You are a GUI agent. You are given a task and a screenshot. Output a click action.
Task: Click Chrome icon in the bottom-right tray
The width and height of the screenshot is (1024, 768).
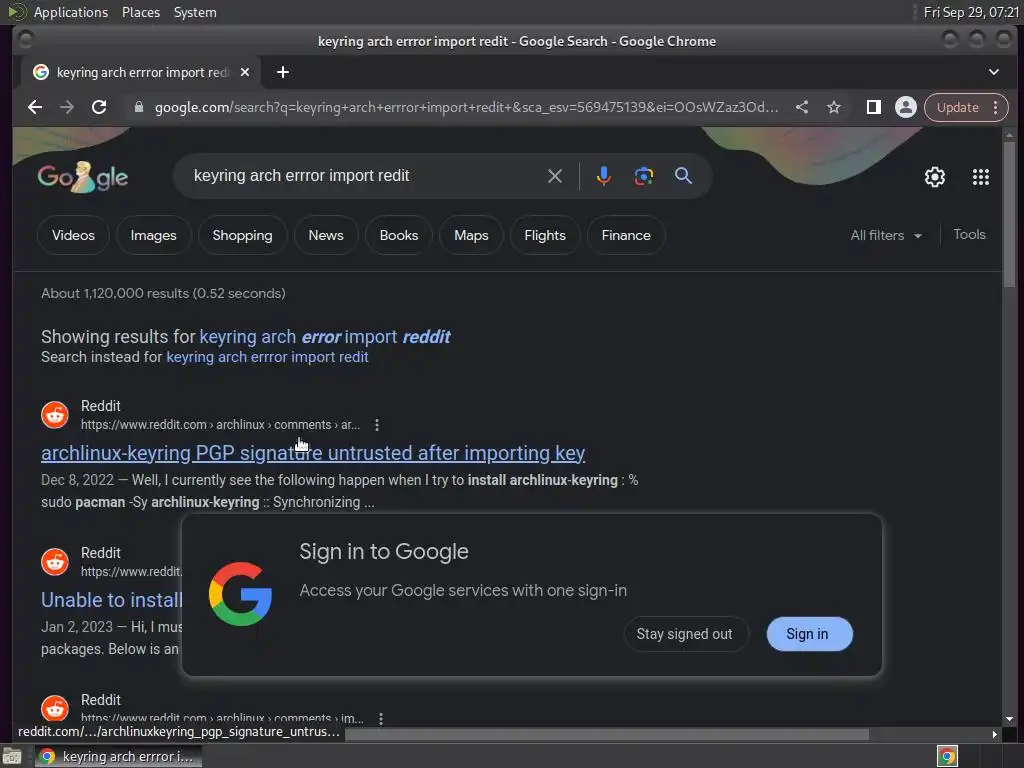click(x=947, y=757)
